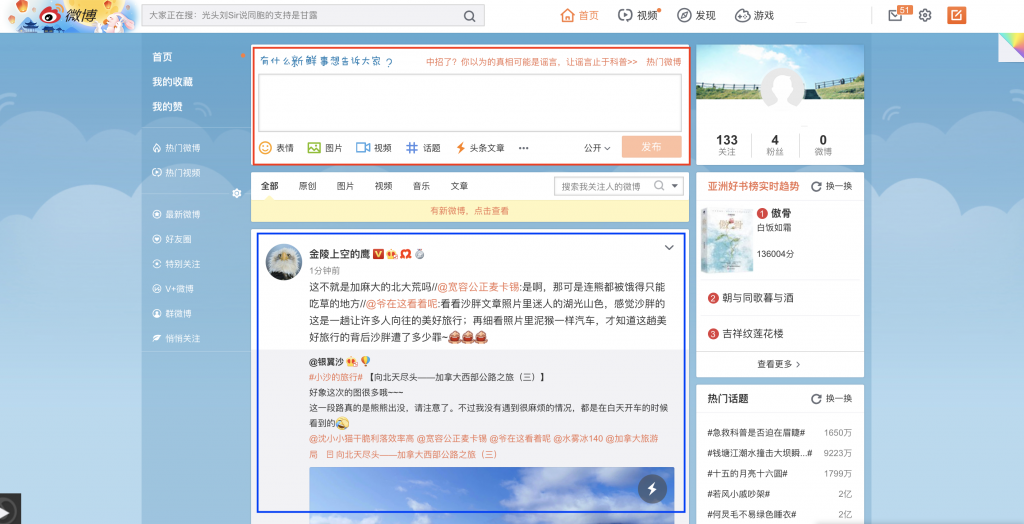The width and height of the screenshot is (1024, 524).
Task: Open 群微博 in sidebar
Action: pos(172,314)
